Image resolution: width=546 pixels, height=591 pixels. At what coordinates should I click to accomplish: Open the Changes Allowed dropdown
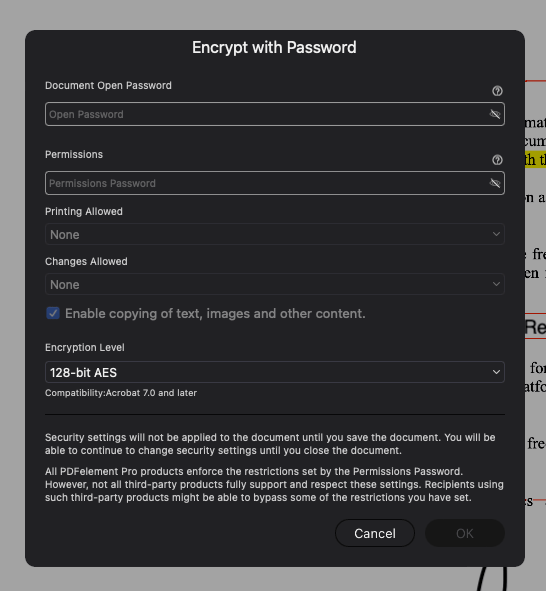(275, 284)
